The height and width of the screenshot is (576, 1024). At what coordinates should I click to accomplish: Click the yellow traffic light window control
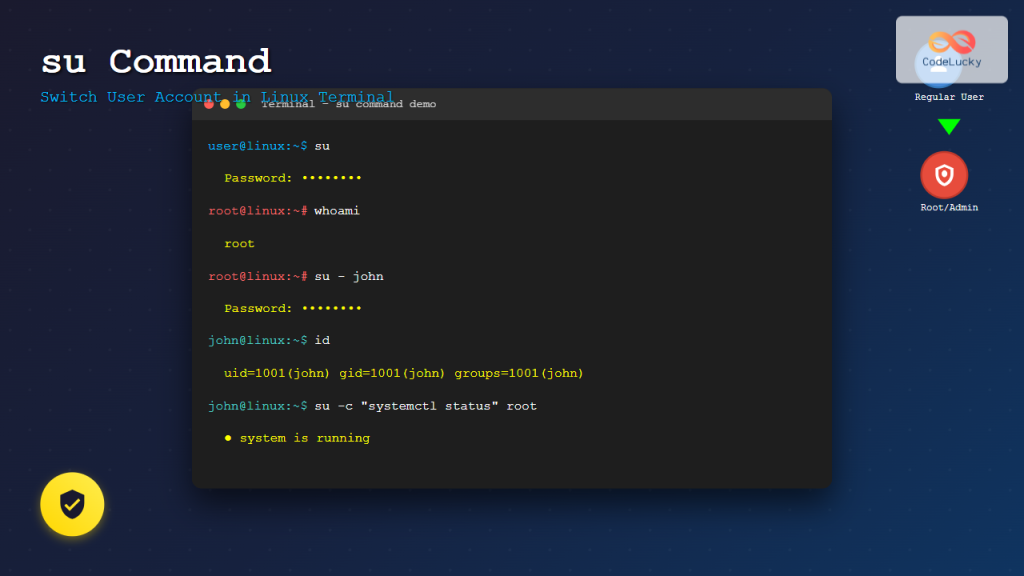[x=223, y=103]
